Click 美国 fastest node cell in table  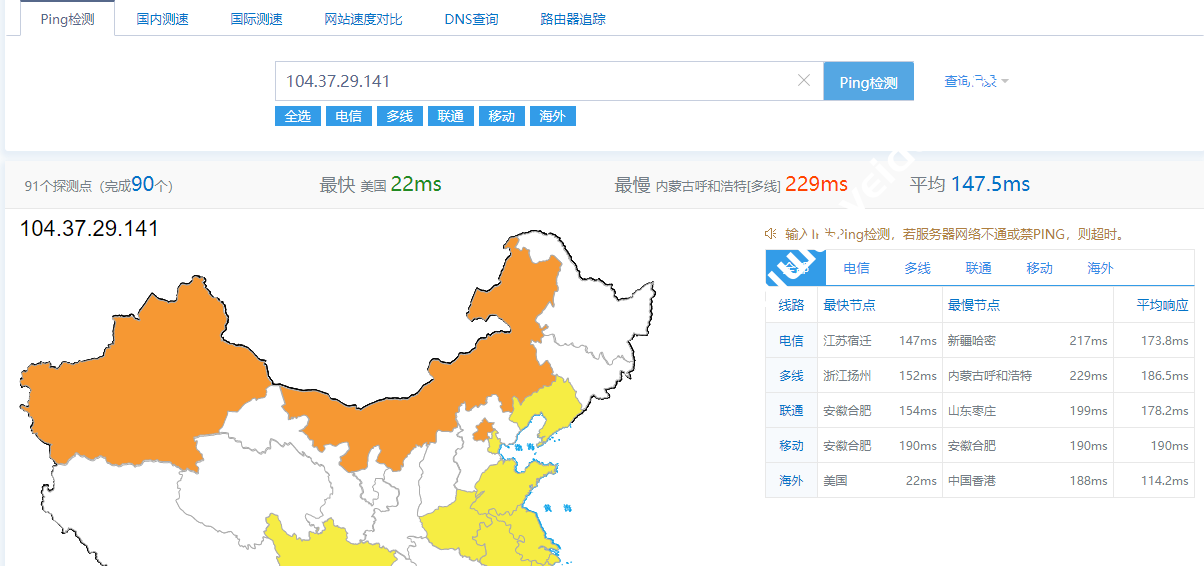click(835, 481)
